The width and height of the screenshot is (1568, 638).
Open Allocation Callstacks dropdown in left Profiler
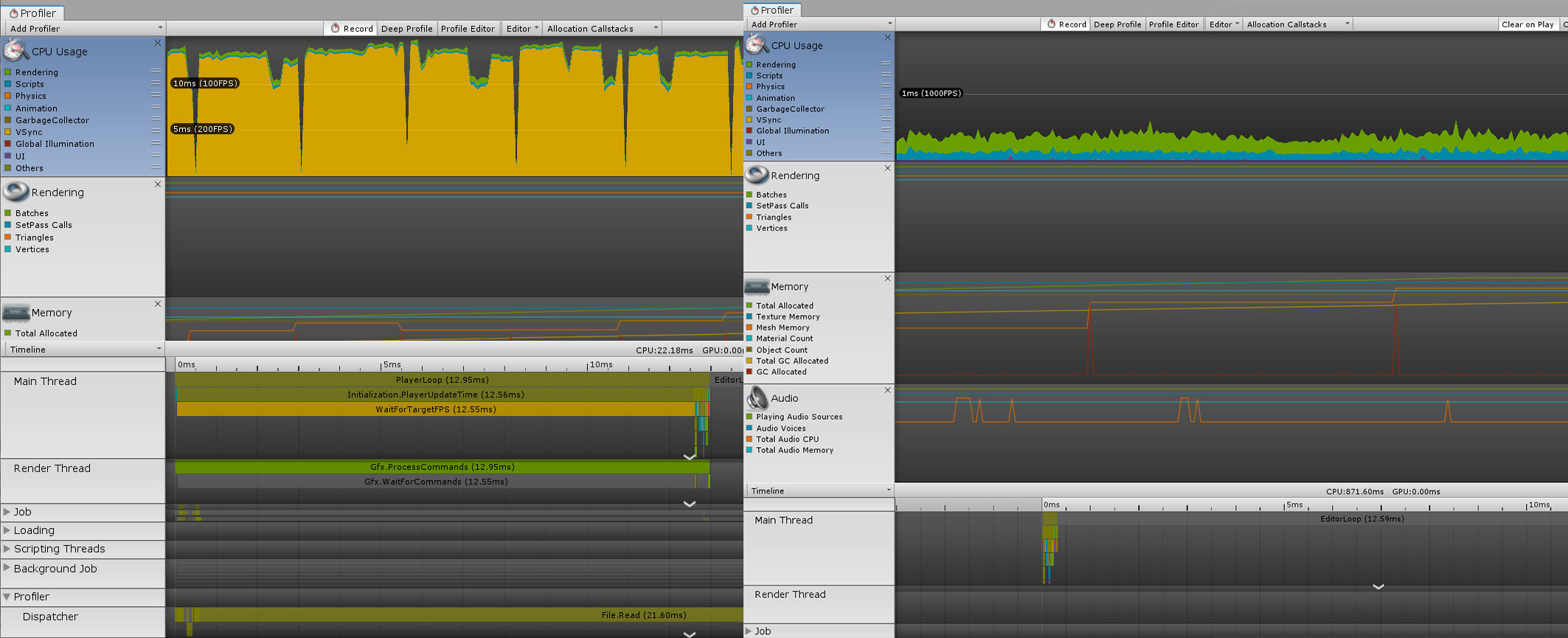tap(602, 28)
